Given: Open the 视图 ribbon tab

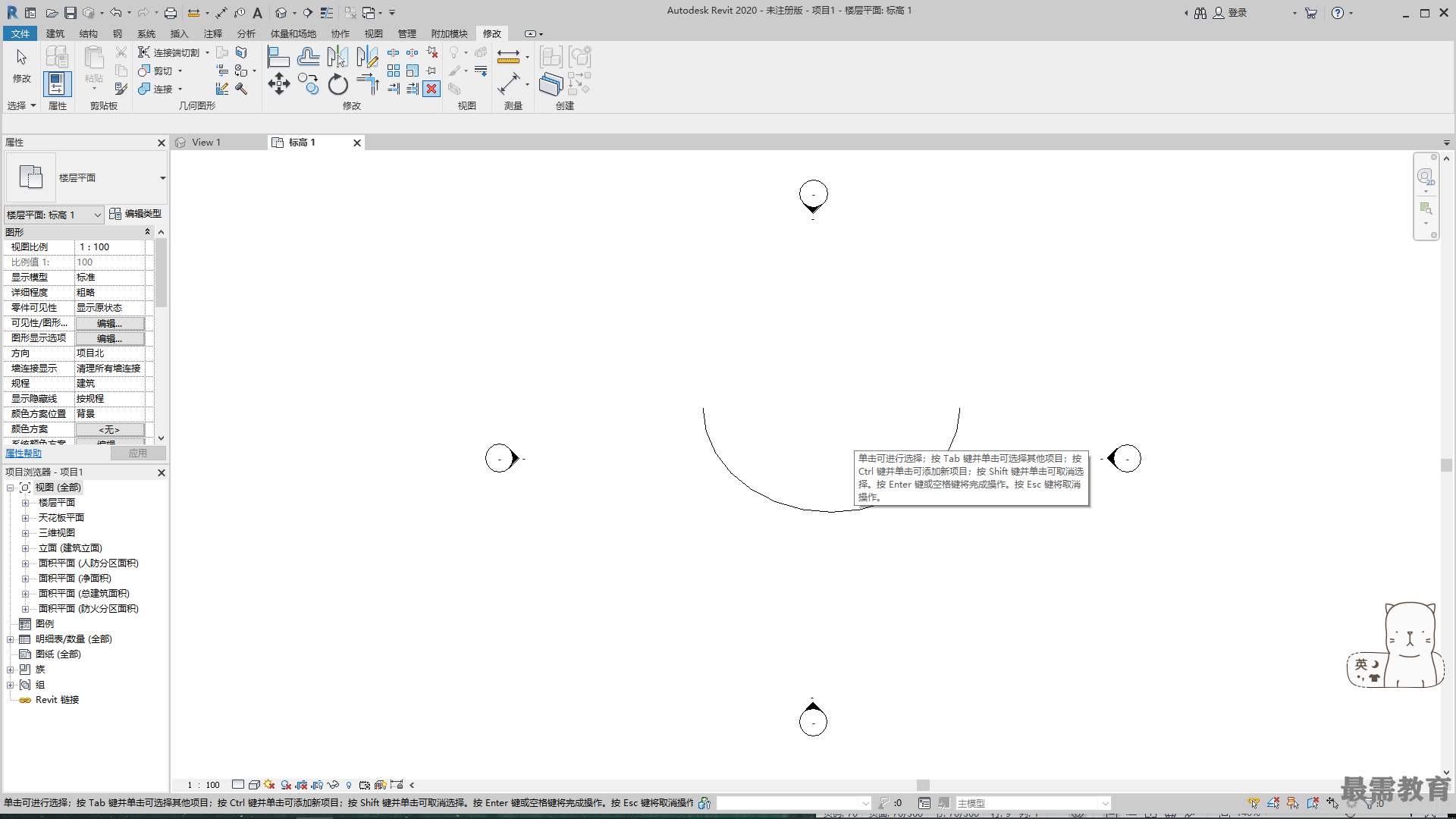Looking at the screenshot, I should point(374,33).
